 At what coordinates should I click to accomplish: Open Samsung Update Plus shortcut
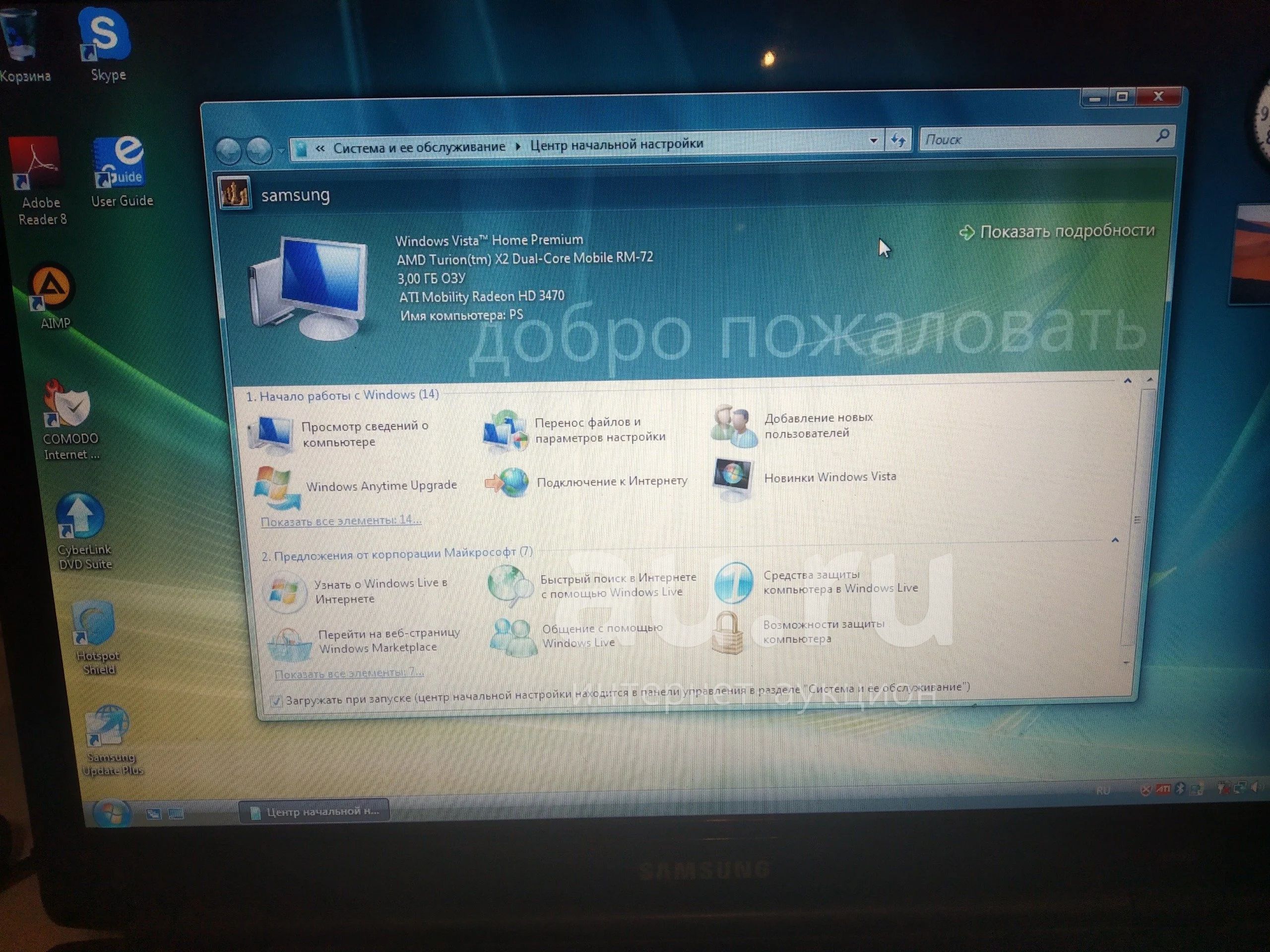pos(112,739)
